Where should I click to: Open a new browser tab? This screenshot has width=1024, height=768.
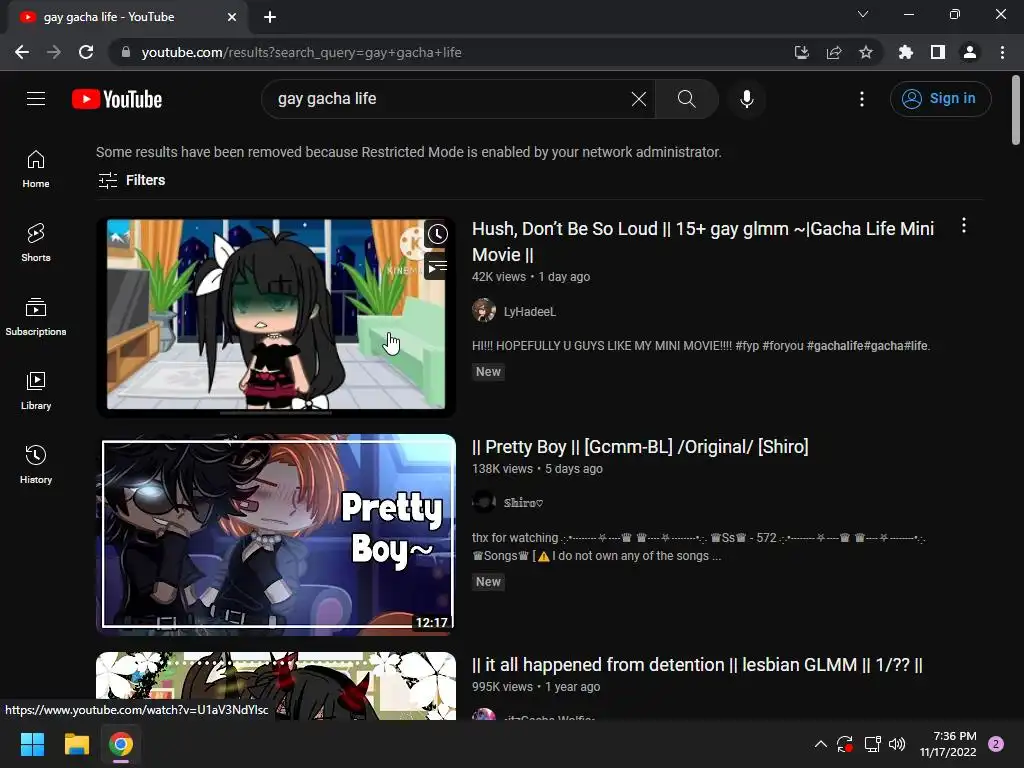(x=270, y=17)
